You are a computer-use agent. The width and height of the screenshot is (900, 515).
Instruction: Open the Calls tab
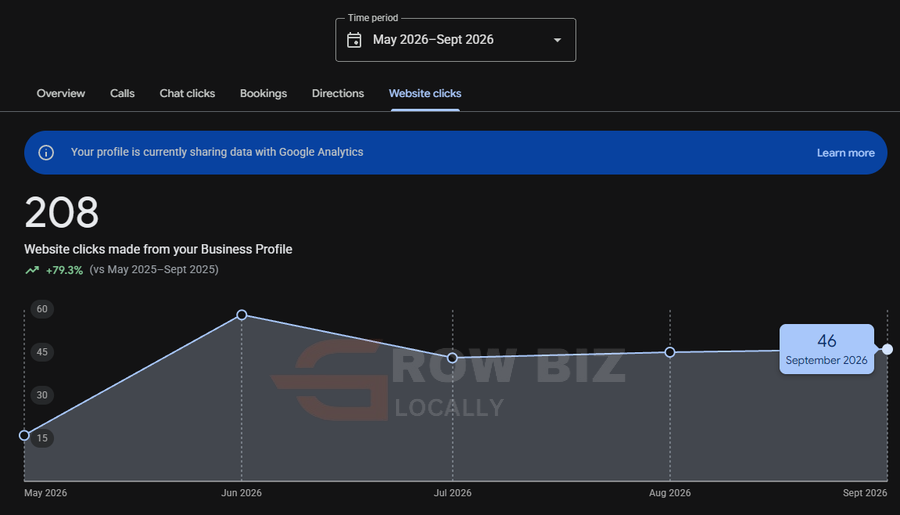pyautogui.click(x=122, y=94)
